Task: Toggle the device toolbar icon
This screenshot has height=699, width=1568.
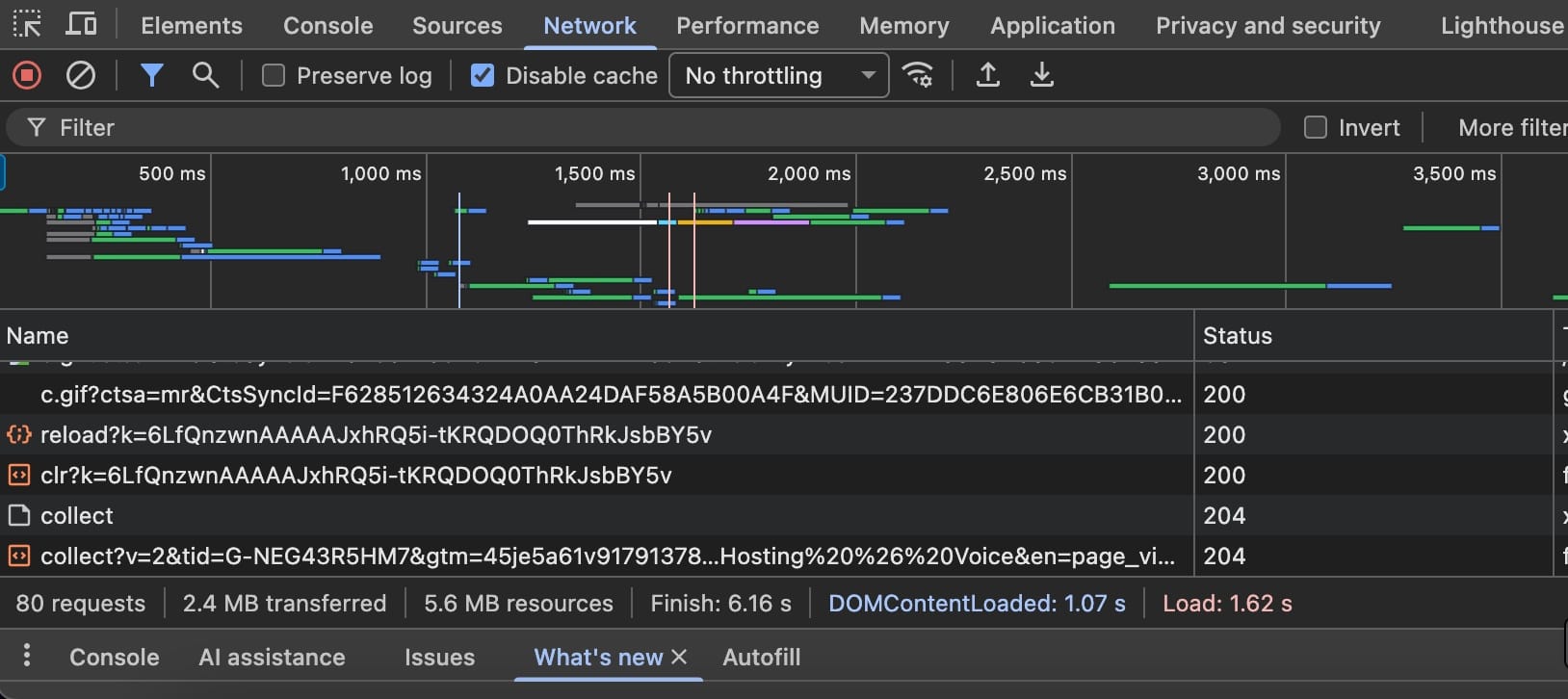Action: point(81,24)
